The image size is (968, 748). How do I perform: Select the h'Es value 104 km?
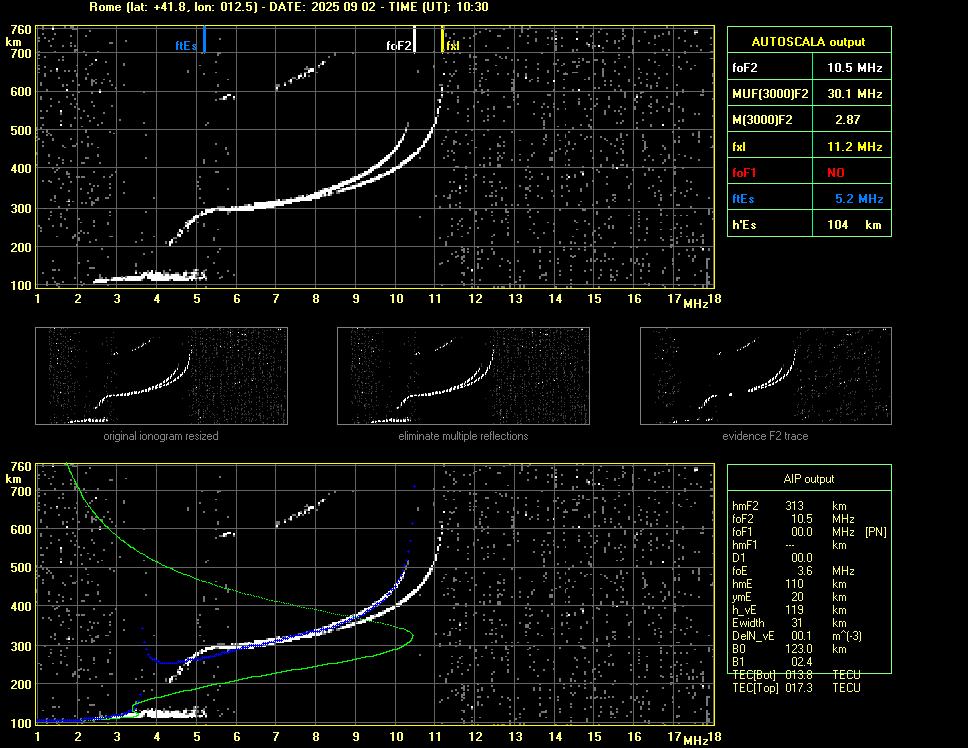(x=854, y=225)
